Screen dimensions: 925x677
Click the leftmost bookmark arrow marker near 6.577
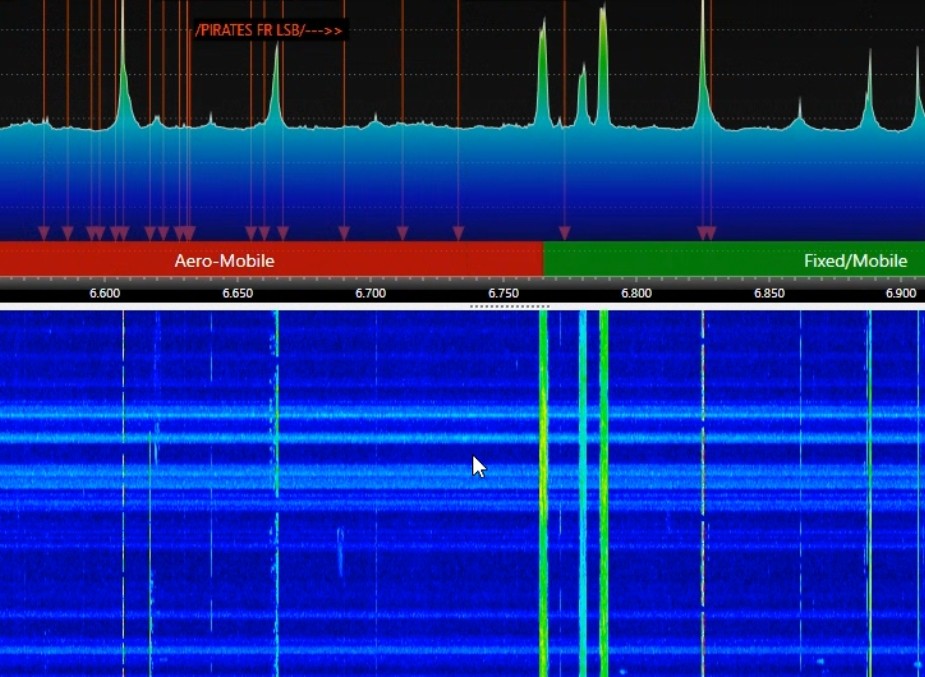(x=44, y=234)
